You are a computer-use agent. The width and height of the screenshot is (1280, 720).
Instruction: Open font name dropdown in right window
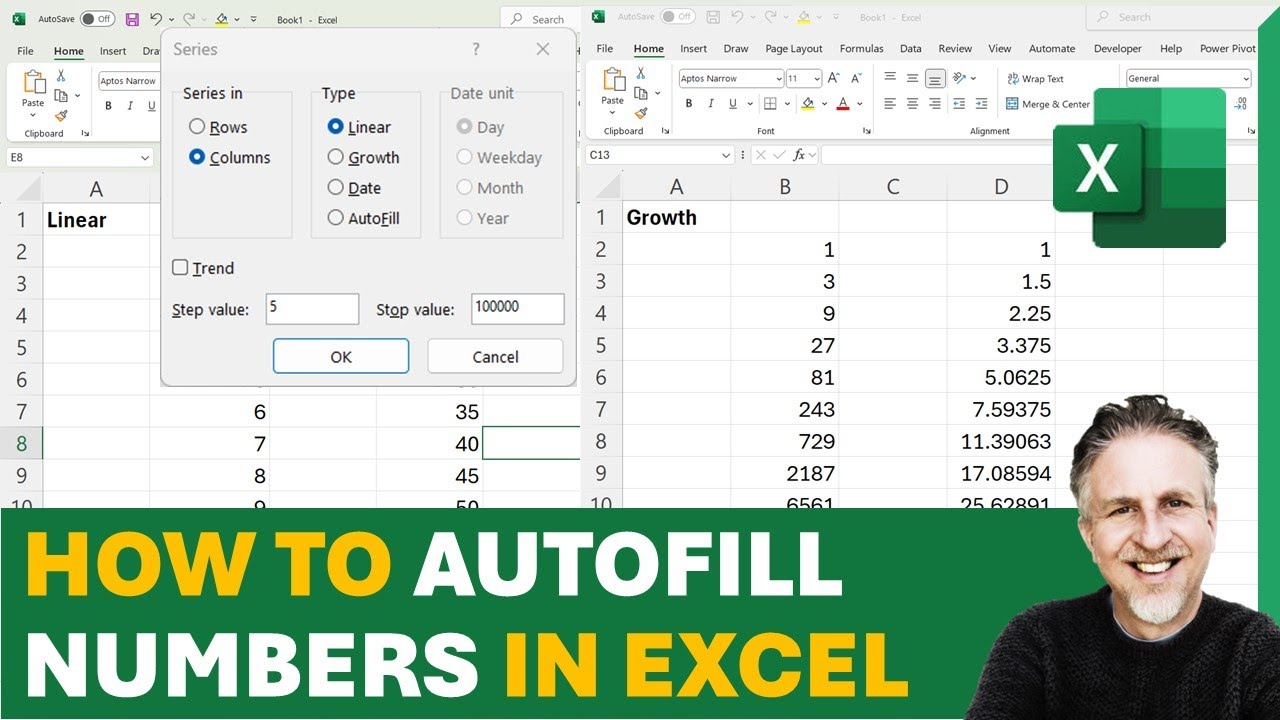pos(779,79)
